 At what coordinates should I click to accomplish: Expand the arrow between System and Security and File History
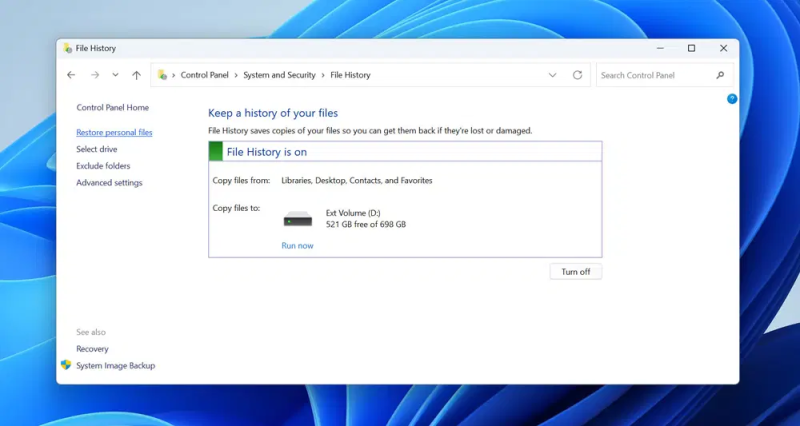[323, 75]
